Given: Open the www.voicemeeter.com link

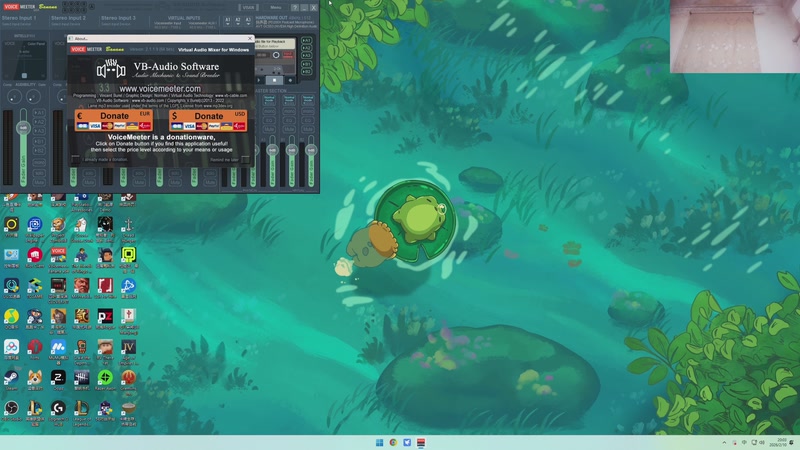Looking at the screenshot, I should [x=160, y=89].
